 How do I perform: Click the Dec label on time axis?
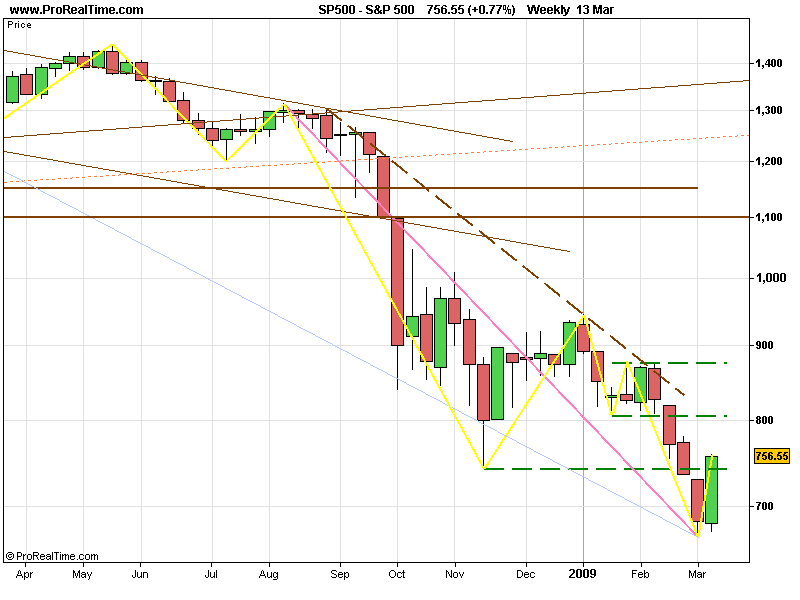(x=526, y=574)
